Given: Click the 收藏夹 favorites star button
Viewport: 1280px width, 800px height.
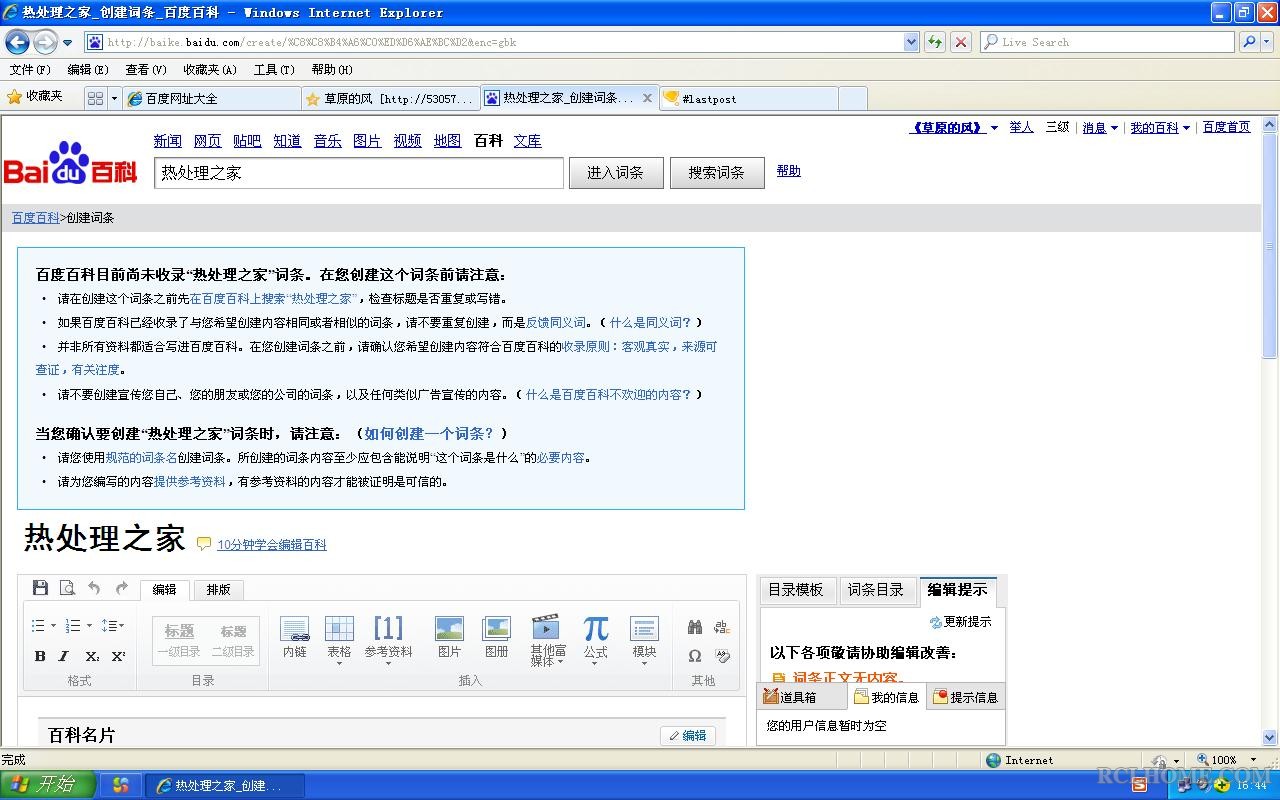Looking at the screenshot, I should click(x=35, y=97).
